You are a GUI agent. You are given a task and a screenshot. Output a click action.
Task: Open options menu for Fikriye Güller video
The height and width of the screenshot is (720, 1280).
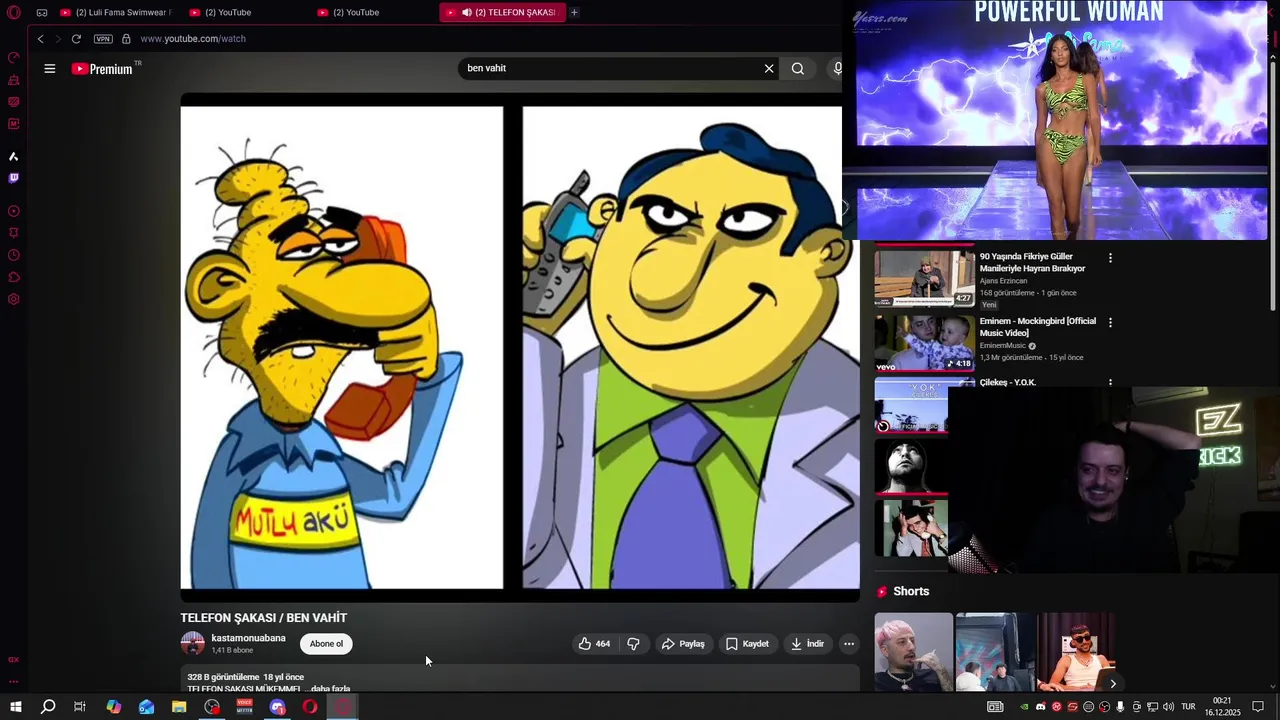coord(1110,258)
